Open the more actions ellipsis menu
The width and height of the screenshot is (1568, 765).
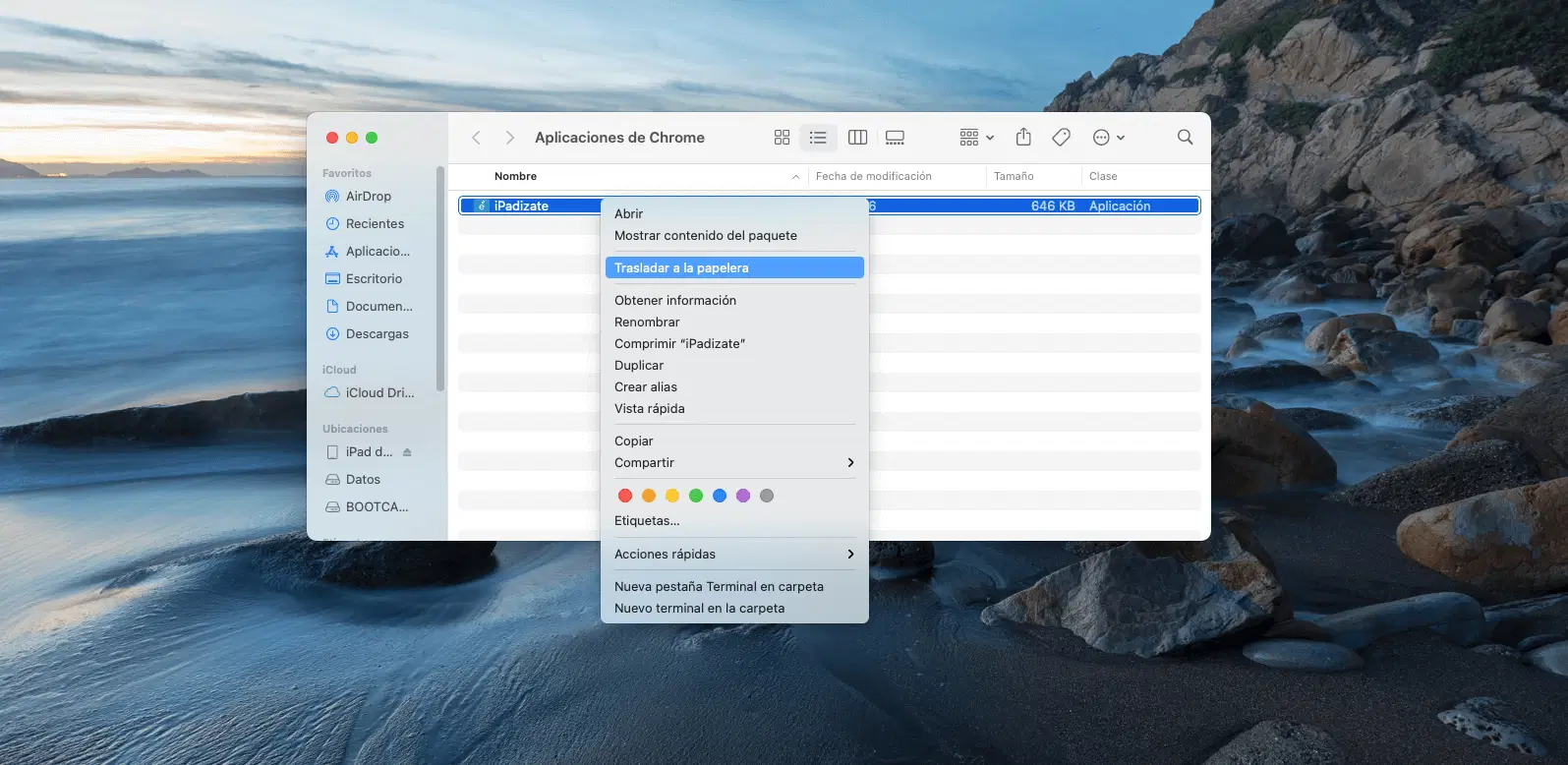(1109, 138)
